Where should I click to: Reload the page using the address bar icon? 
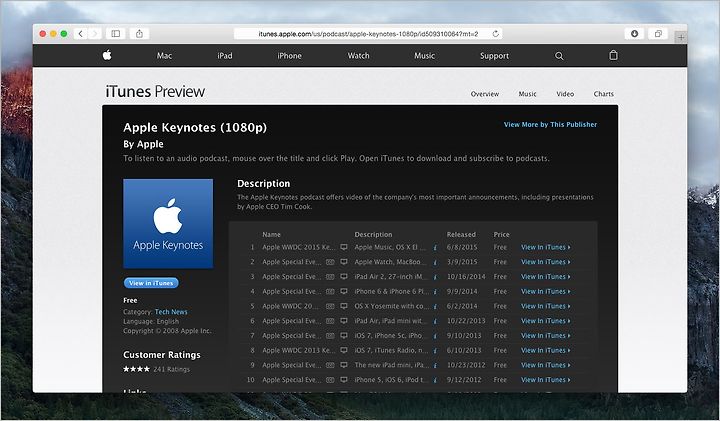[x=495, y=34]
